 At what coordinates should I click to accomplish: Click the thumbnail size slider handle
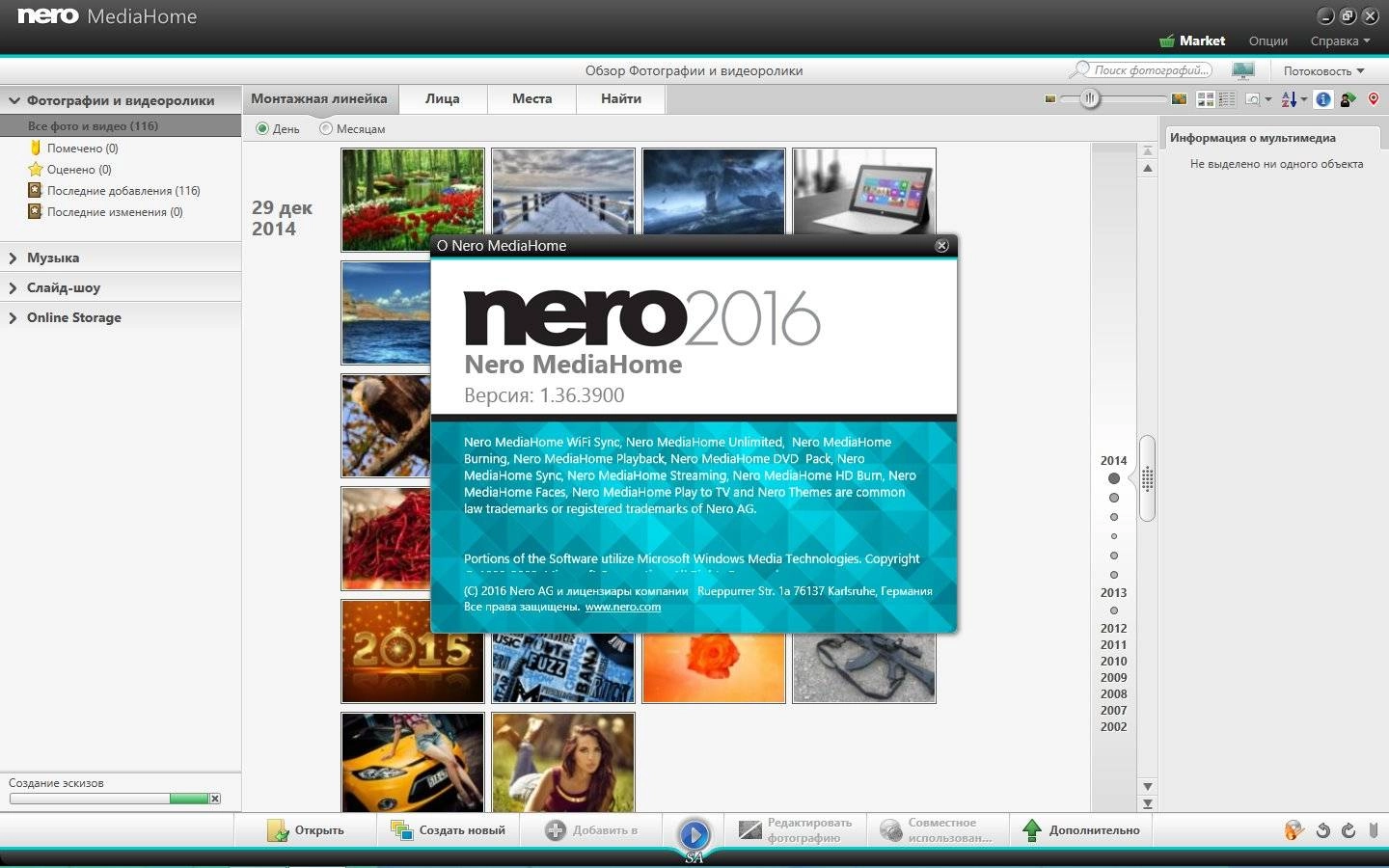1090,98
